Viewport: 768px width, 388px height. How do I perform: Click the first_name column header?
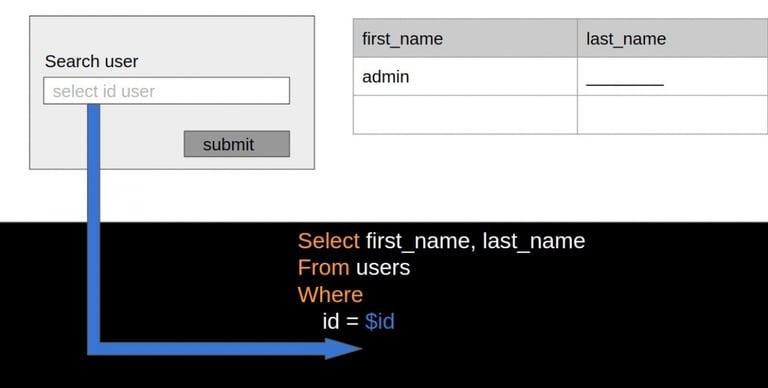[x=465, y=38]
